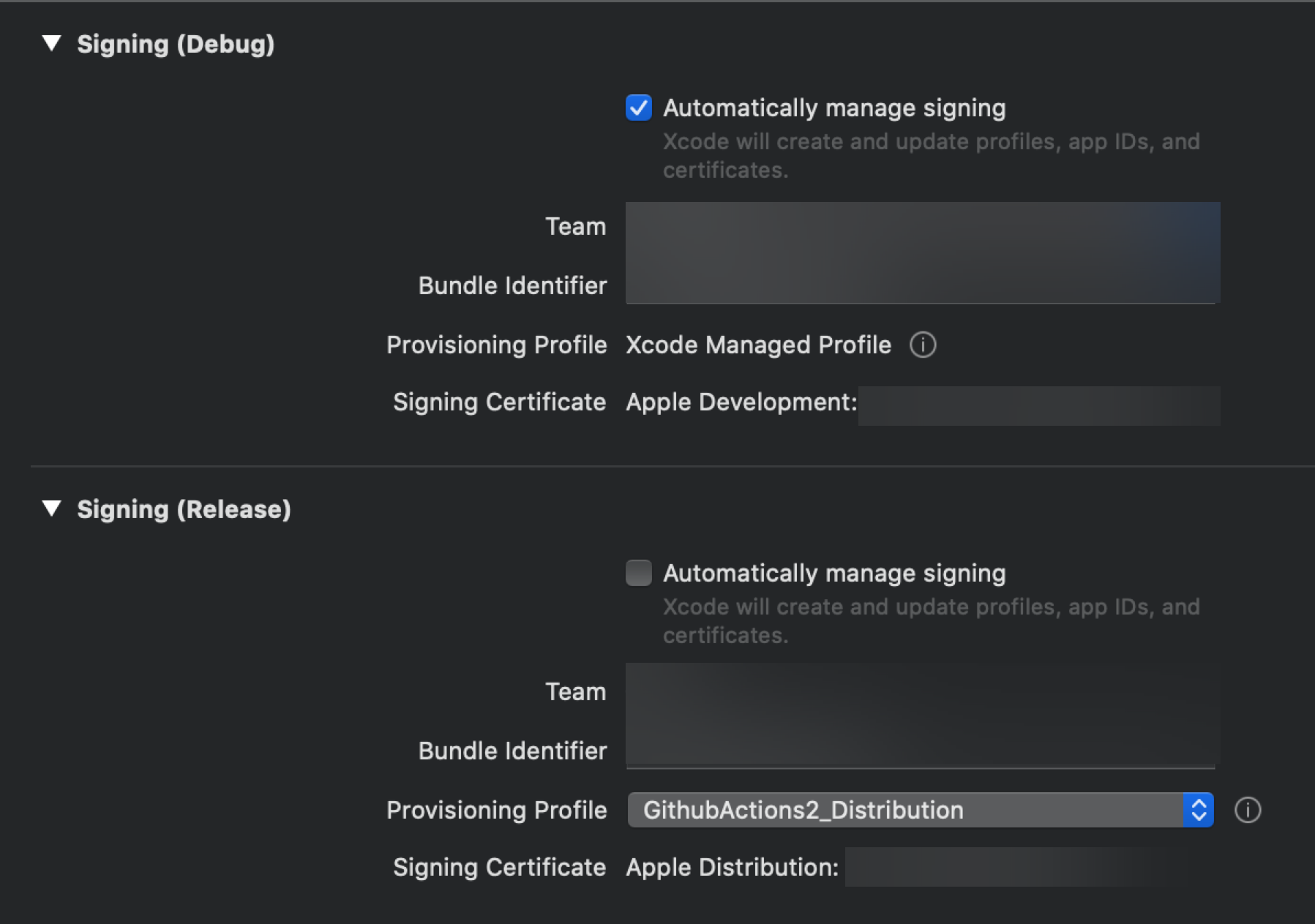Viewport: 1315px width, 924px height.
Task: Click the Signing (Release) section heading
Action: (x=184, y=509)
